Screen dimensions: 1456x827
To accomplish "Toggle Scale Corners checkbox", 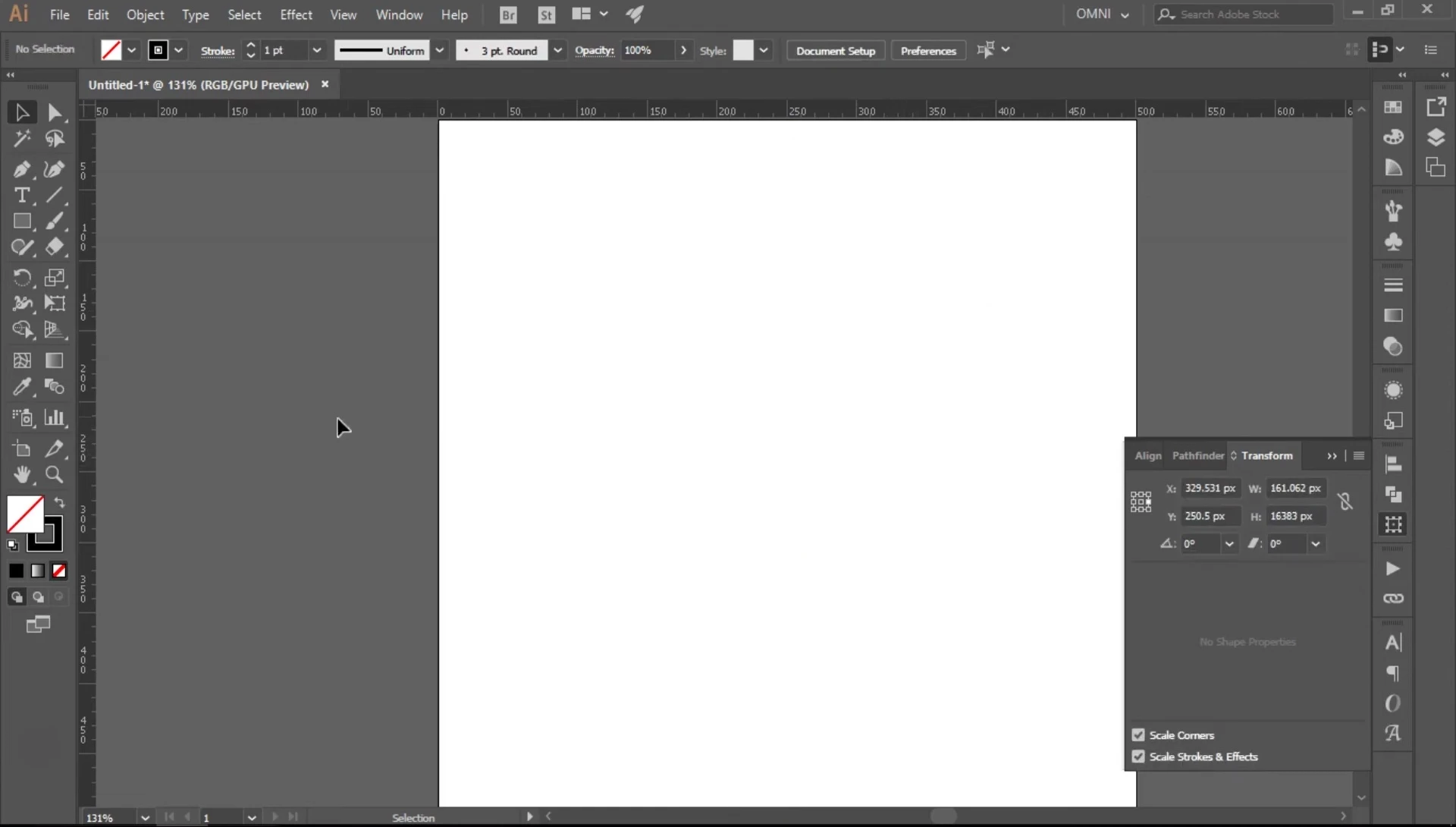I will pos(1138,735).
